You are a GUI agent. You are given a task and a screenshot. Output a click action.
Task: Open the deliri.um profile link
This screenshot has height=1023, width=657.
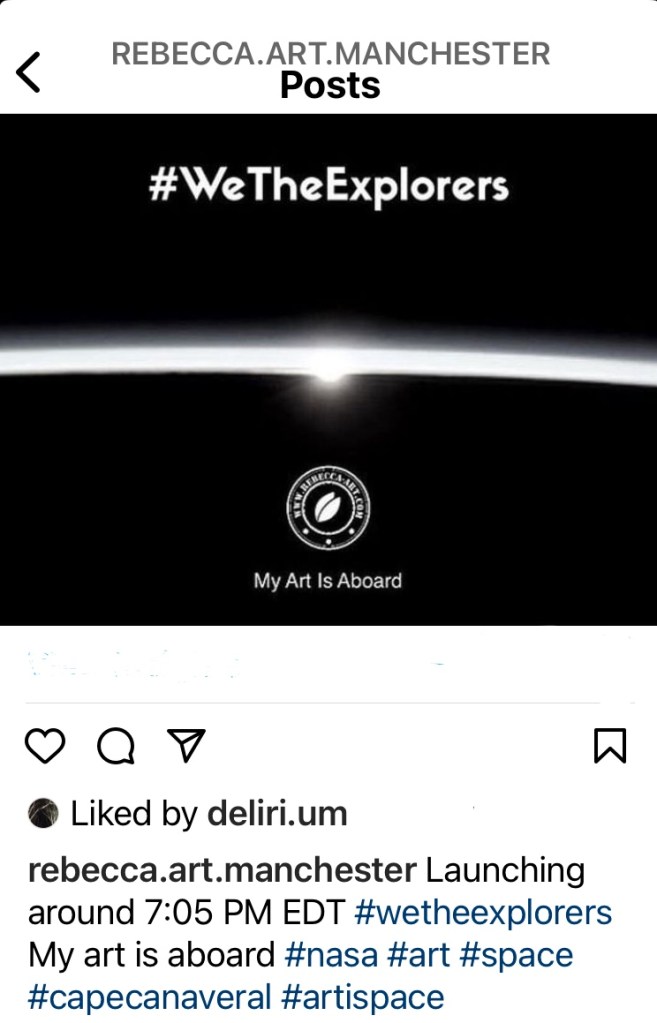(277, 814)
